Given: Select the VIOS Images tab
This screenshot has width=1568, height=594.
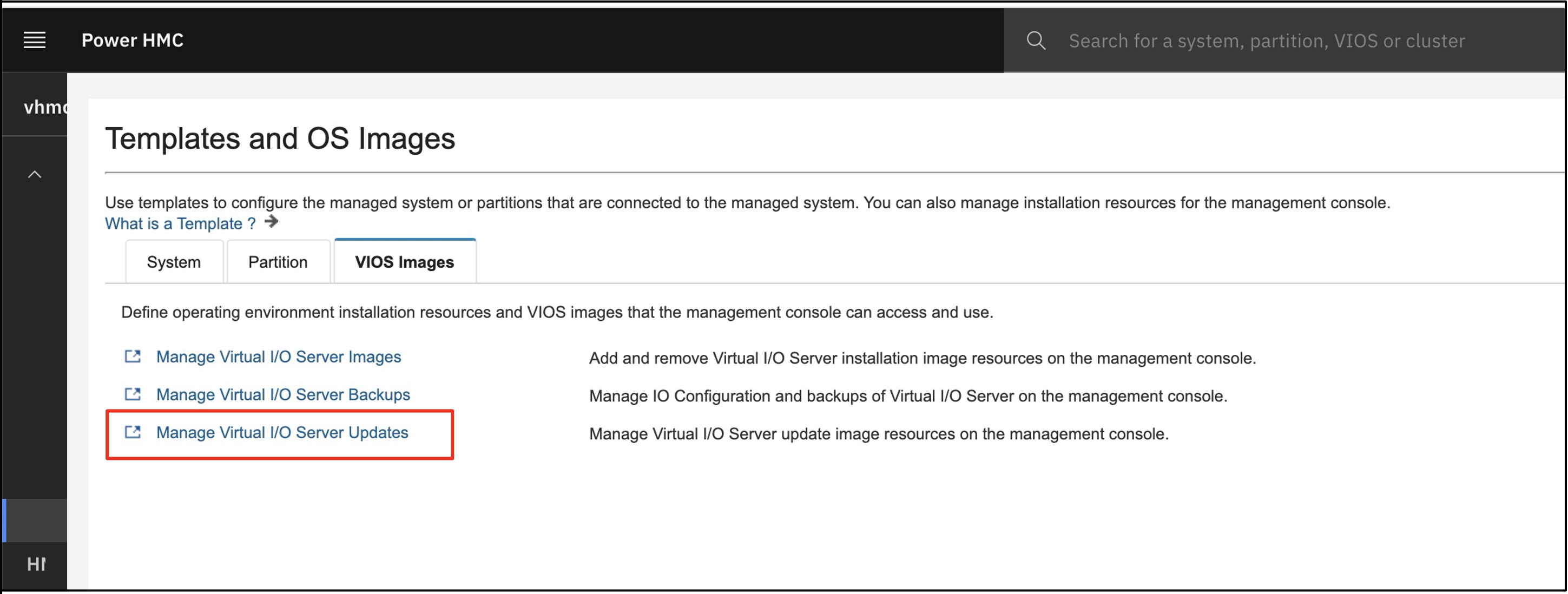Looking at the screenshot, I should click(x=404, y=261).
